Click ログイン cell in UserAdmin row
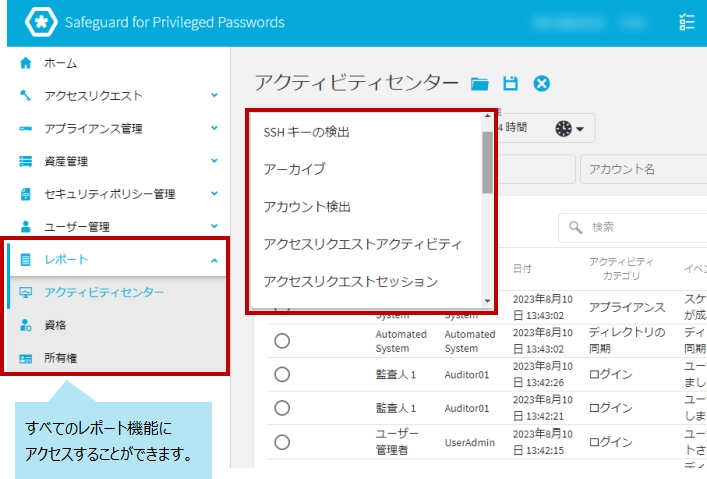The height and width of the screenshot is (479, 707). (x=611, y=442)
